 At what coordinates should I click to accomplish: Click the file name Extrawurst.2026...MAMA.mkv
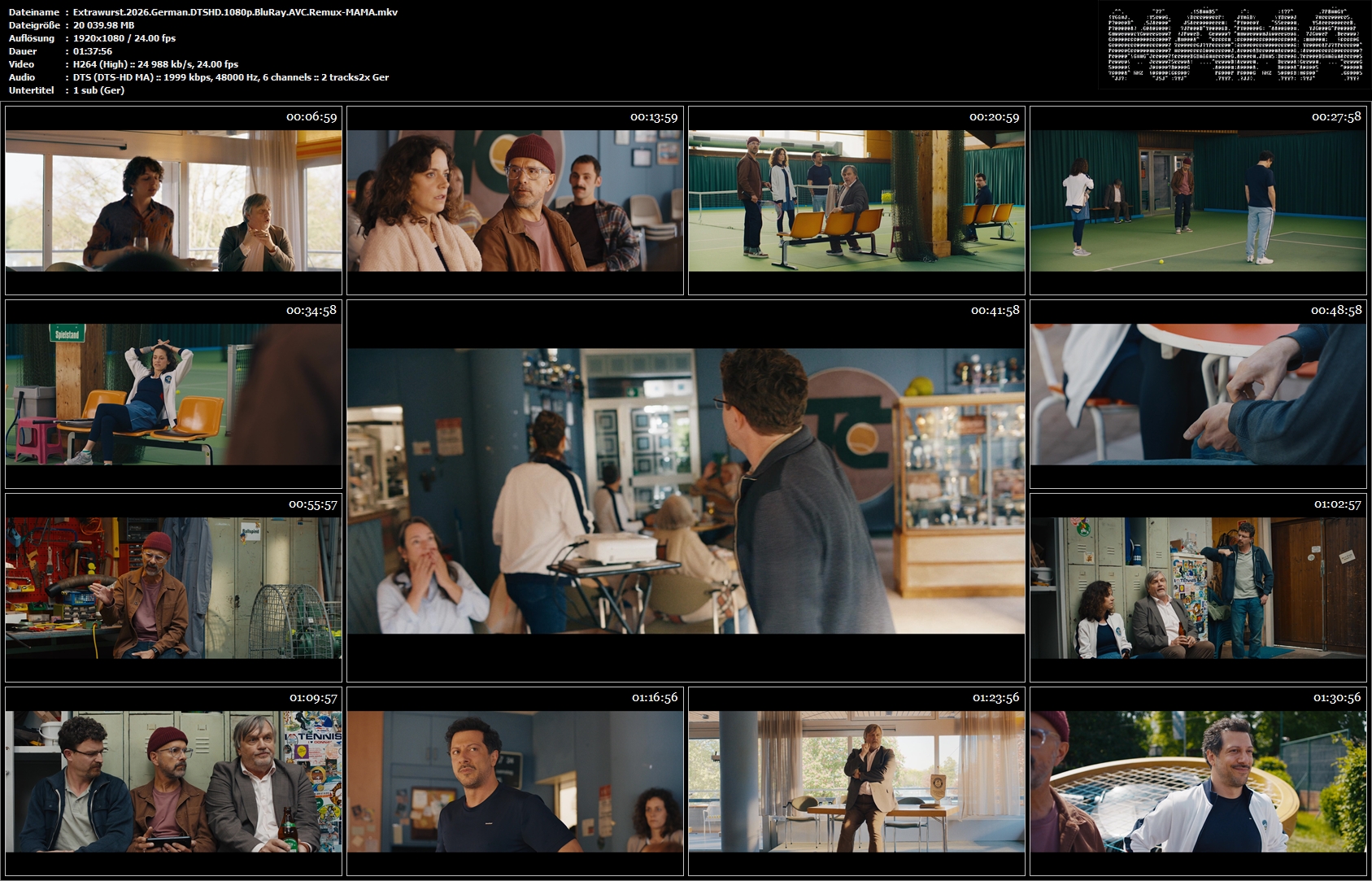pos(235,12)
